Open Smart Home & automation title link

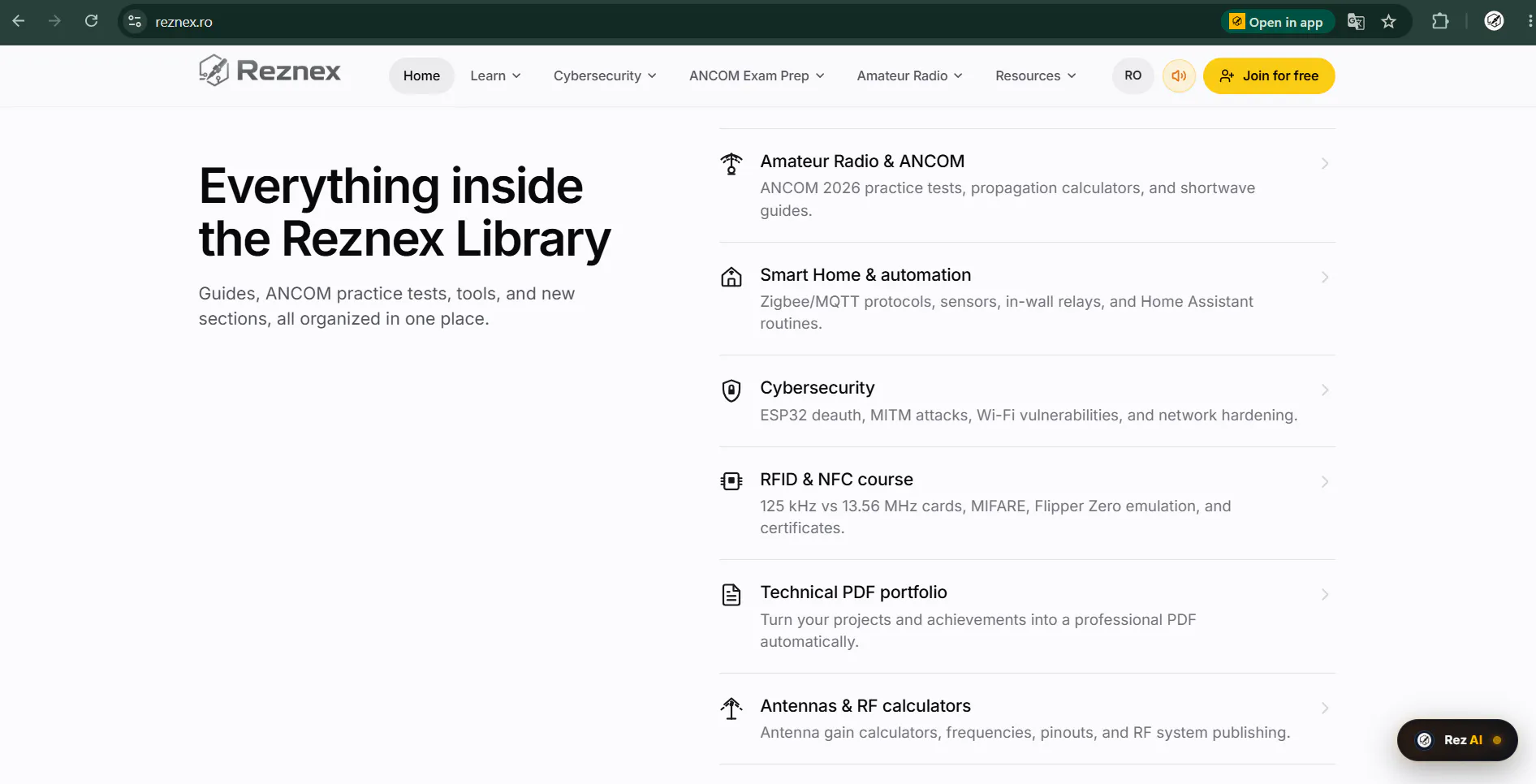tap(865, 274)
